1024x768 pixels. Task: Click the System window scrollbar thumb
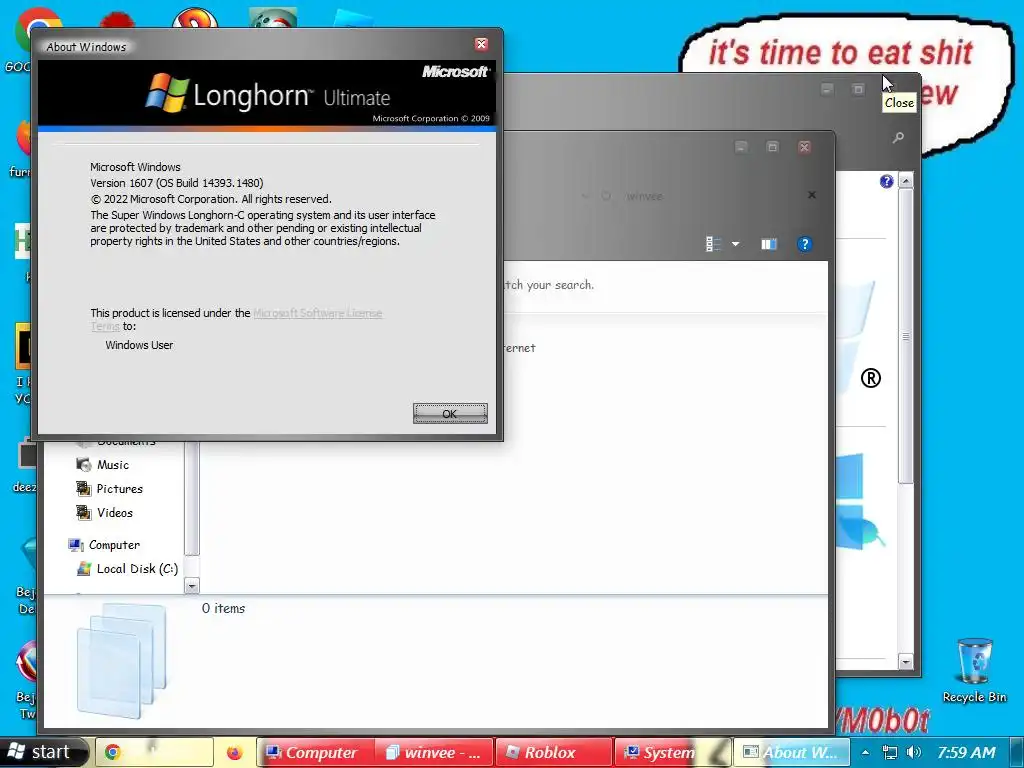[906, 336]
